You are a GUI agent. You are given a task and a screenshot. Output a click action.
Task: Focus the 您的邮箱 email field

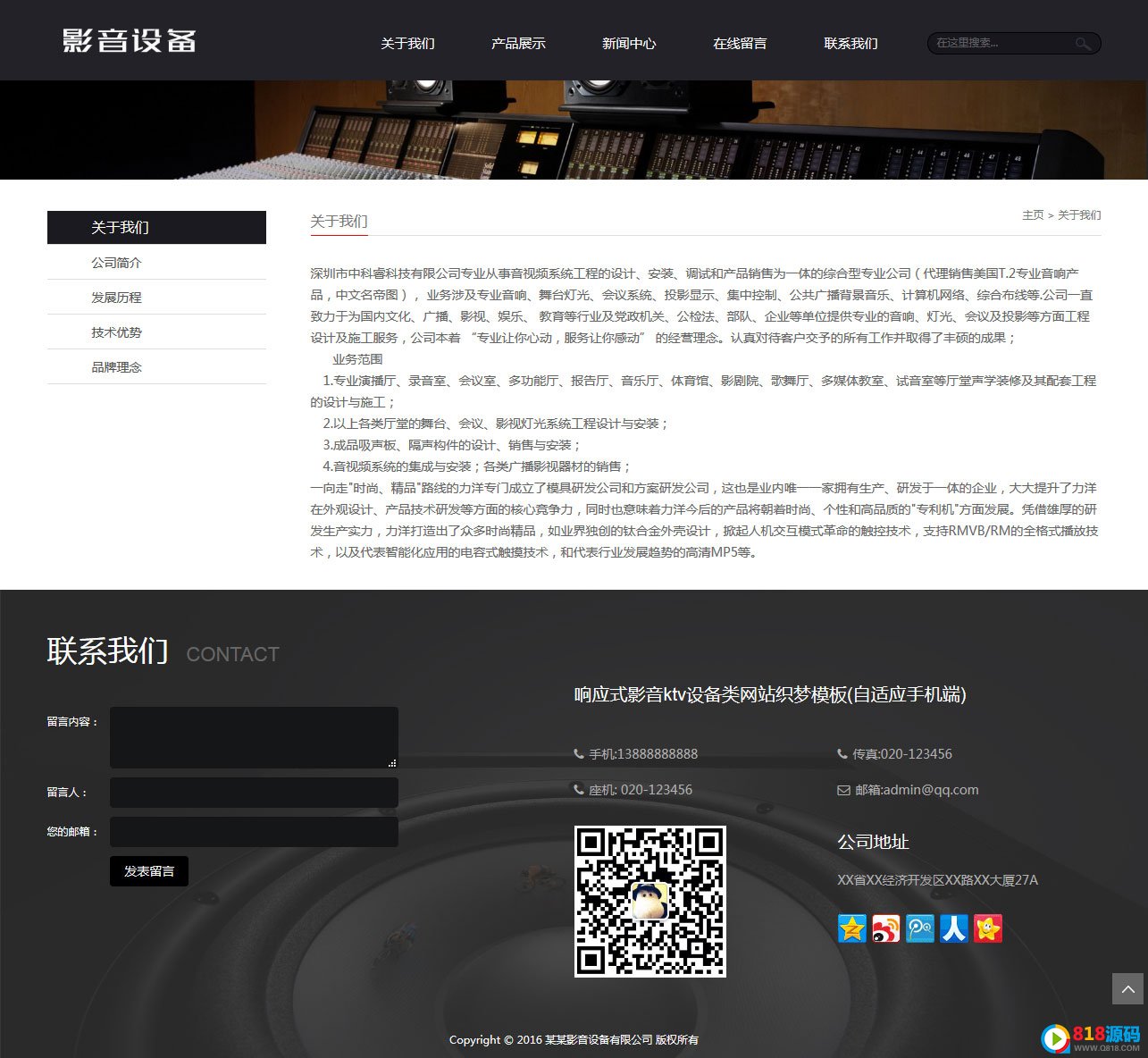tap(254, 832)
